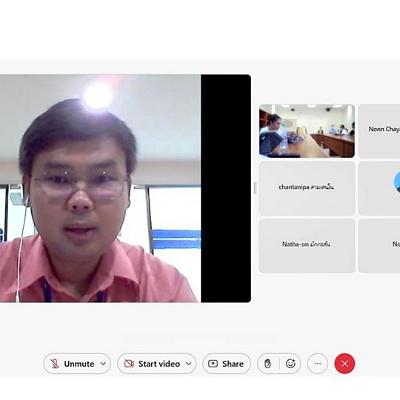Click the main speaker video

click(x=125, y=188)
